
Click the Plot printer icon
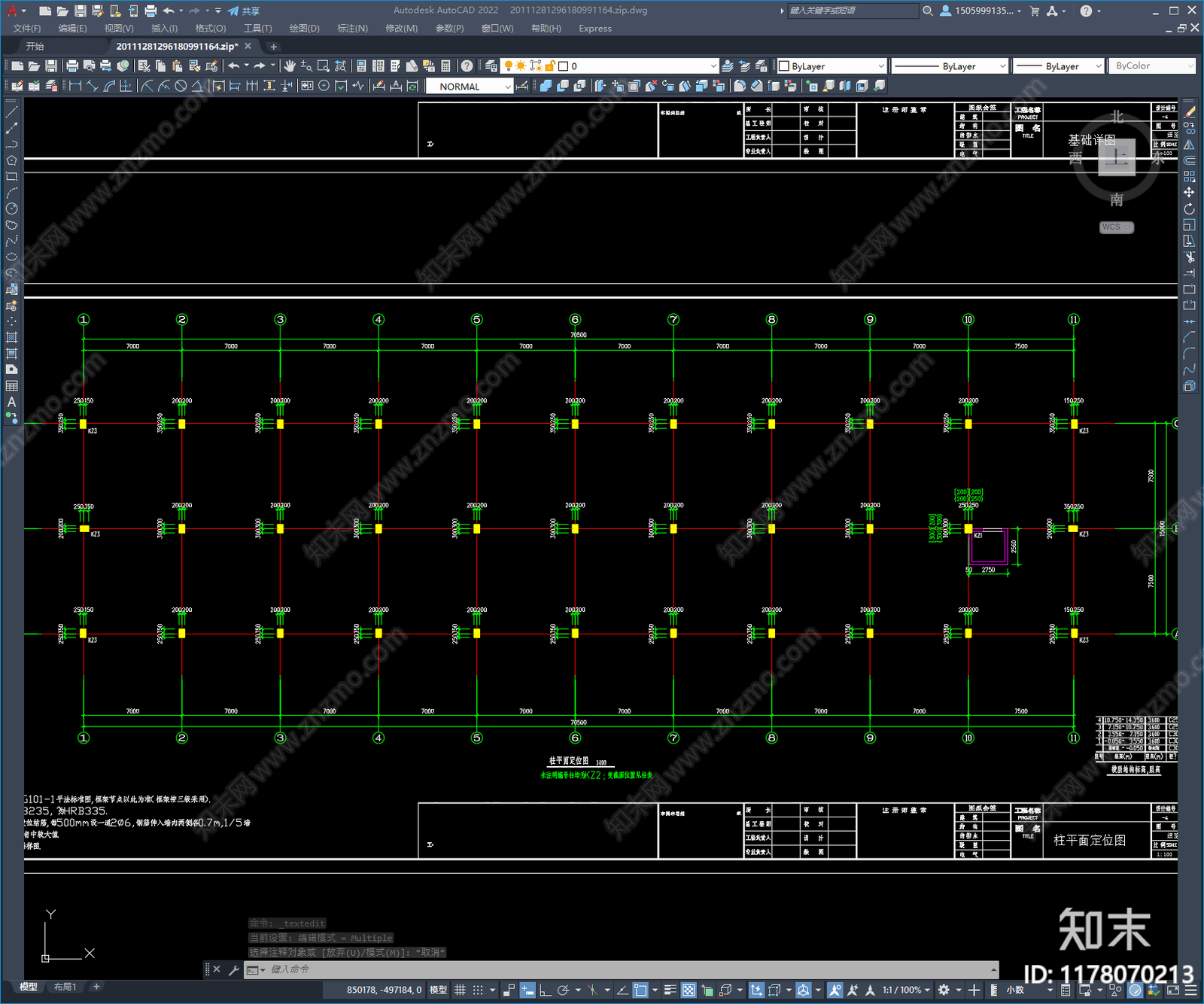[72, 66]
